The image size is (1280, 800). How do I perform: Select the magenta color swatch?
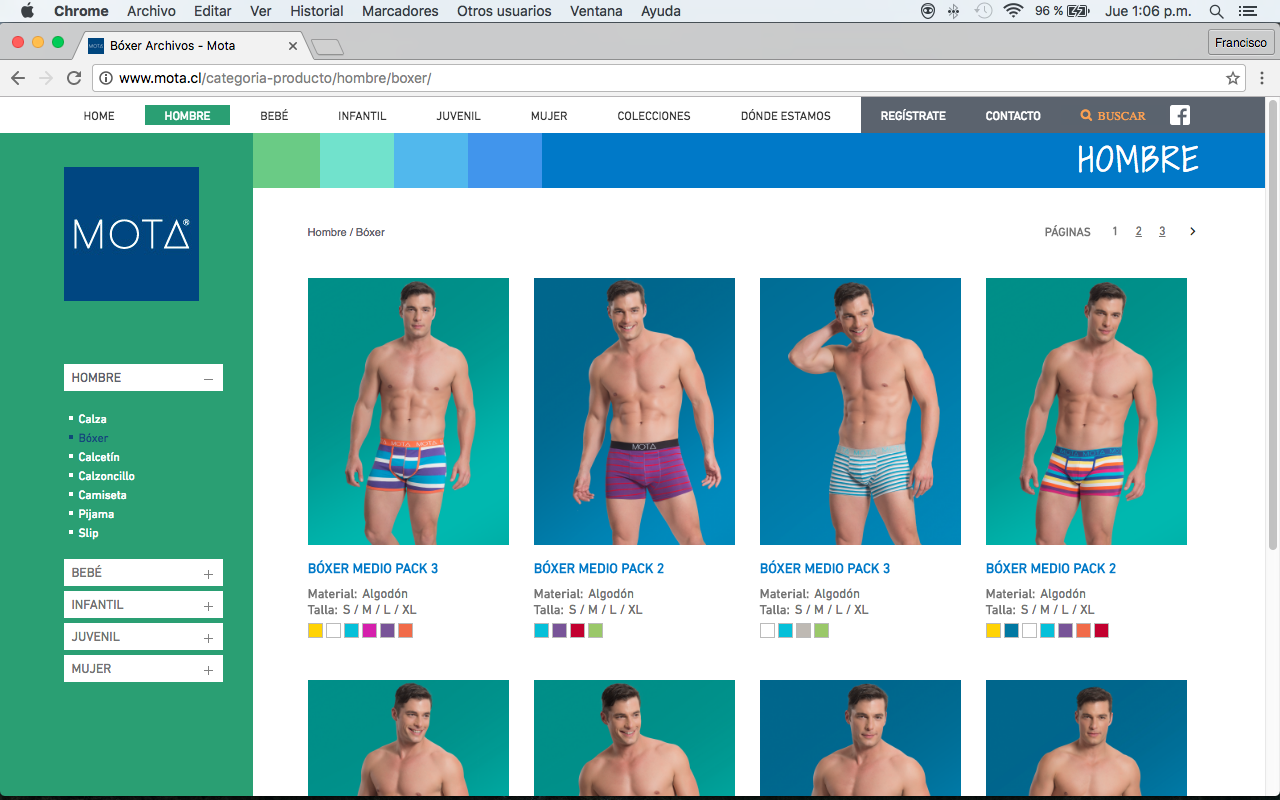[369, 630]
